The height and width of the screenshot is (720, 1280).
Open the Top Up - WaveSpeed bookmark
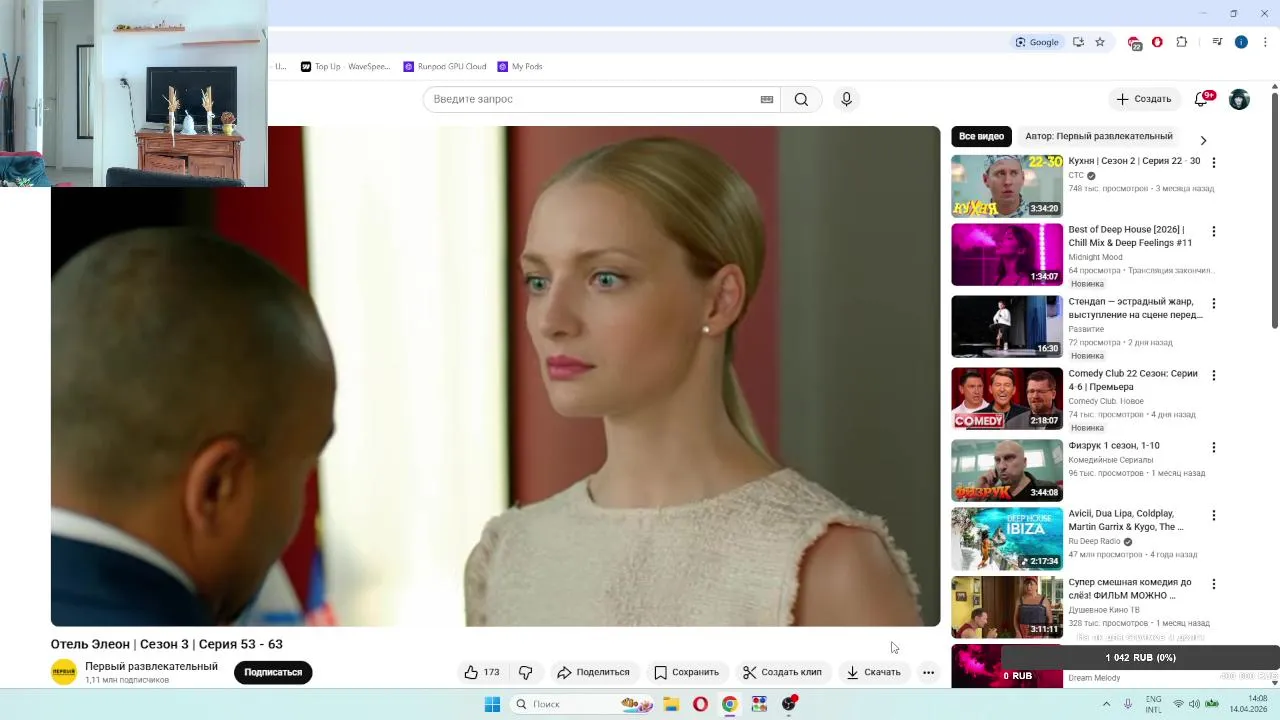click(345, 67)
